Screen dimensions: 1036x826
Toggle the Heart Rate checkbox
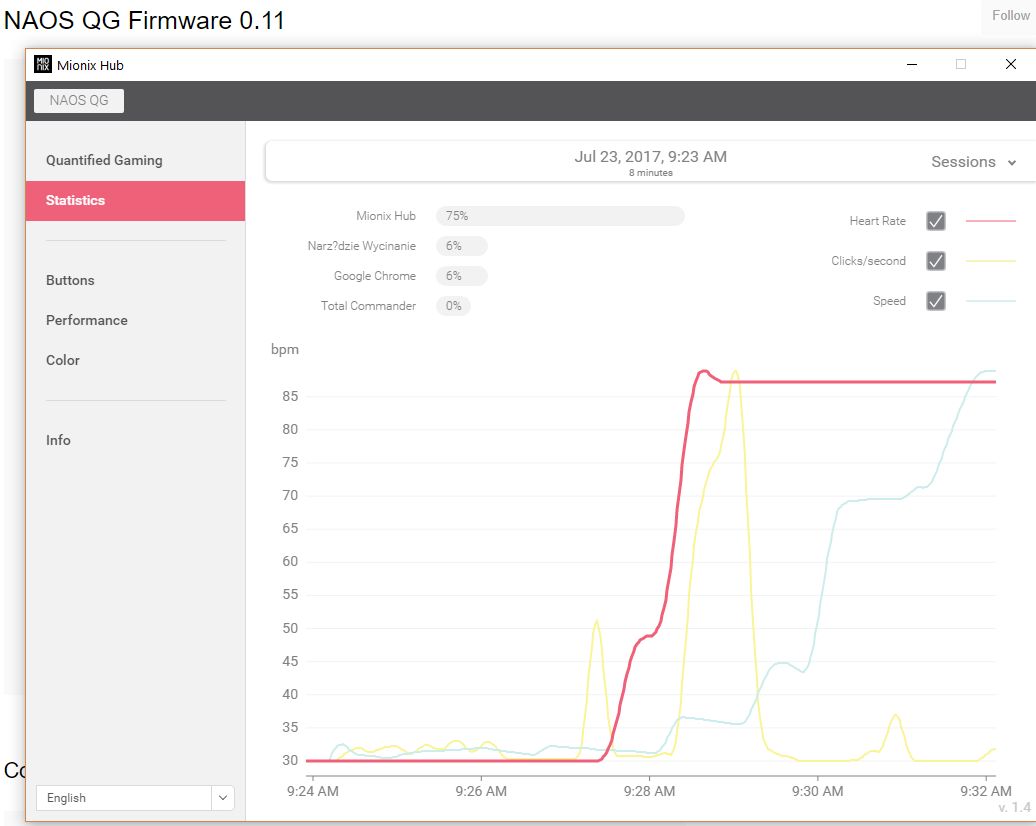936,221
